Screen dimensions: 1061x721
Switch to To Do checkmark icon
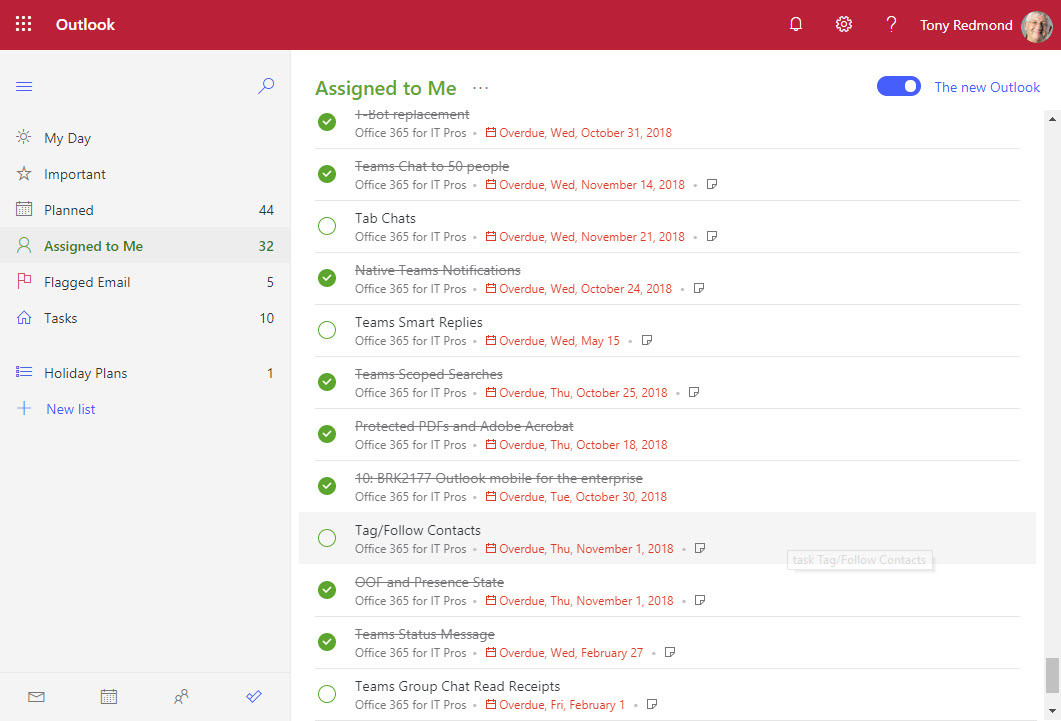(x=254, y=697)
